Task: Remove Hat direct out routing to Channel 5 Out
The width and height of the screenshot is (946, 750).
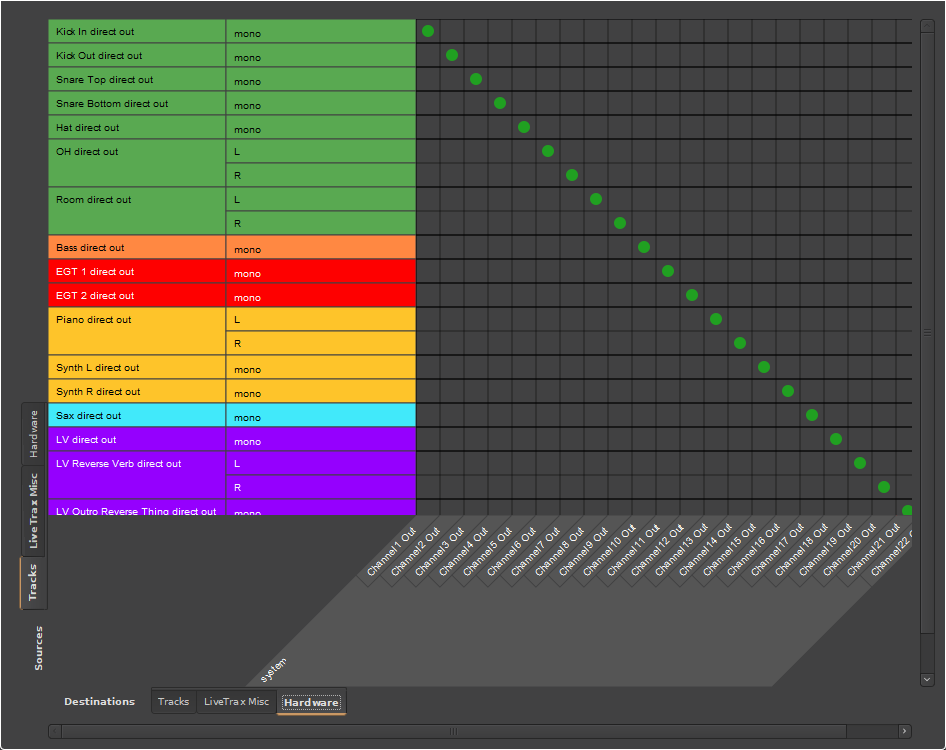Action: click(524, 127)
